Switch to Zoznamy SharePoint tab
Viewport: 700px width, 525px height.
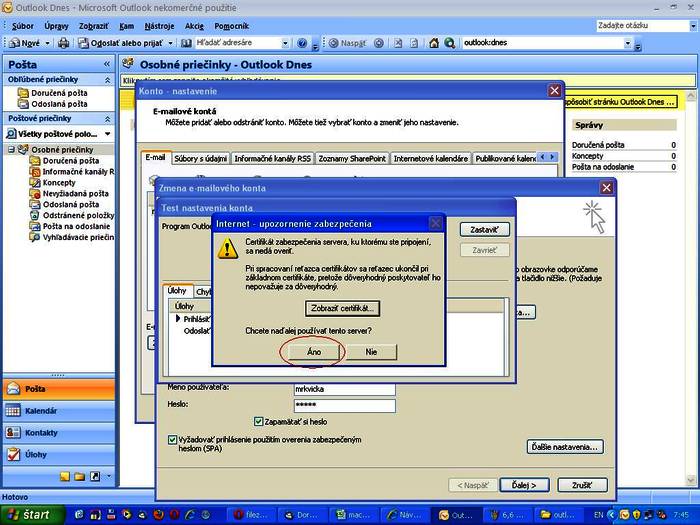point(352,158)
